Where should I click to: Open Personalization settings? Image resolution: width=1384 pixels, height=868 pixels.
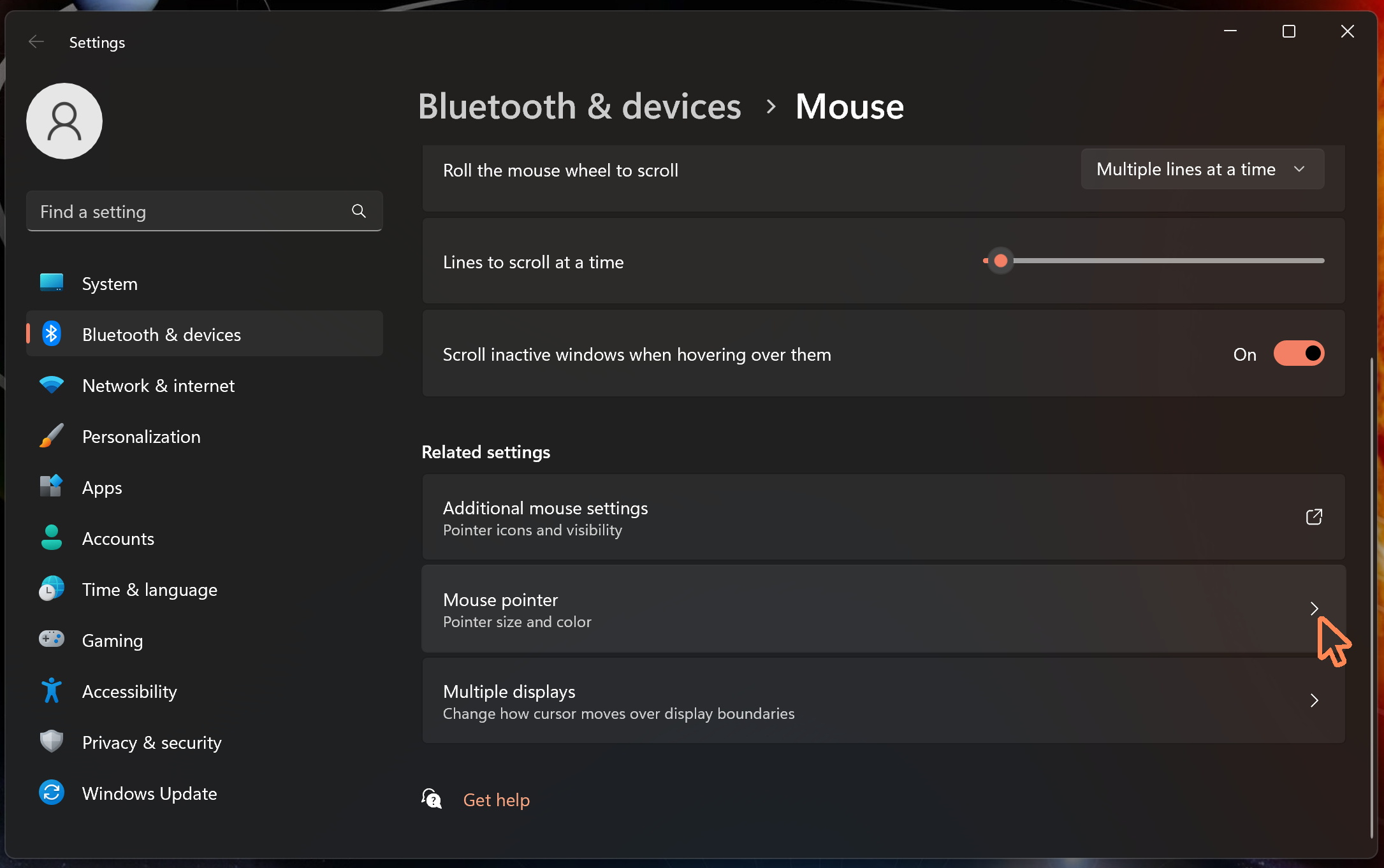205,436
